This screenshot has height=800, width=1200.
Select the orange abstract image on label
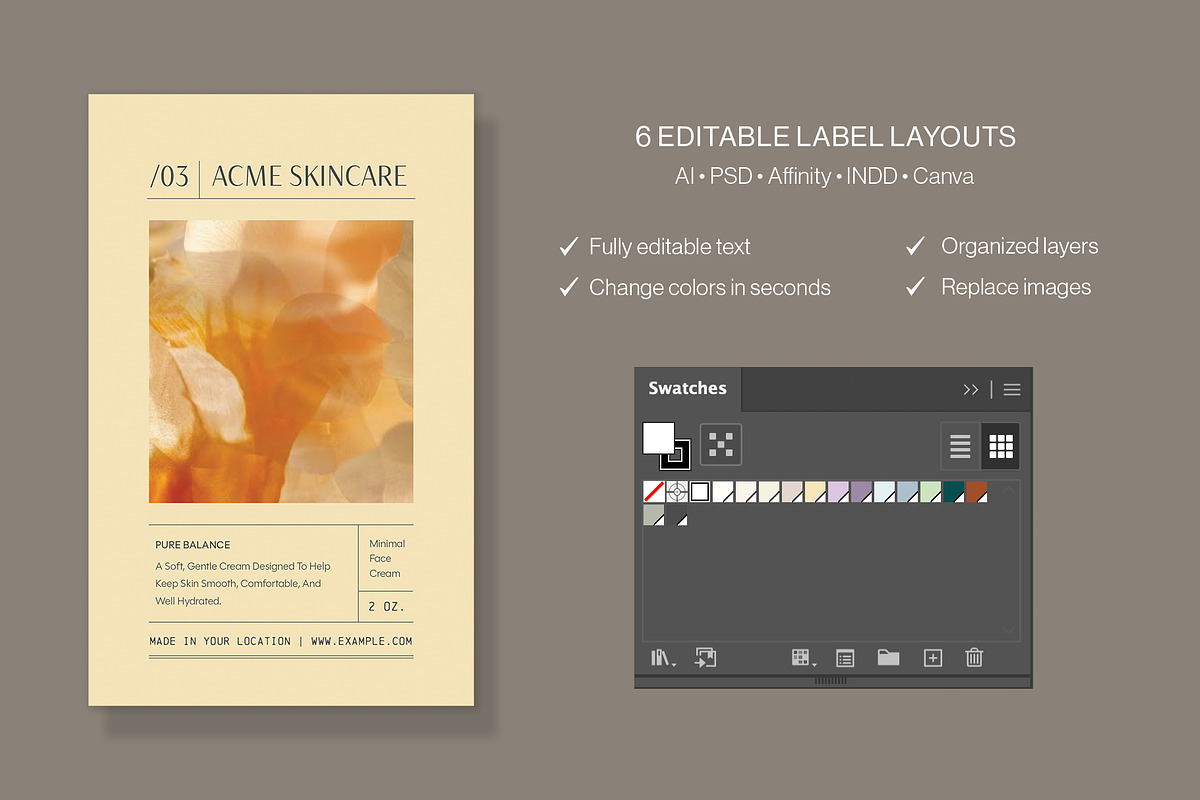[281, 362]
